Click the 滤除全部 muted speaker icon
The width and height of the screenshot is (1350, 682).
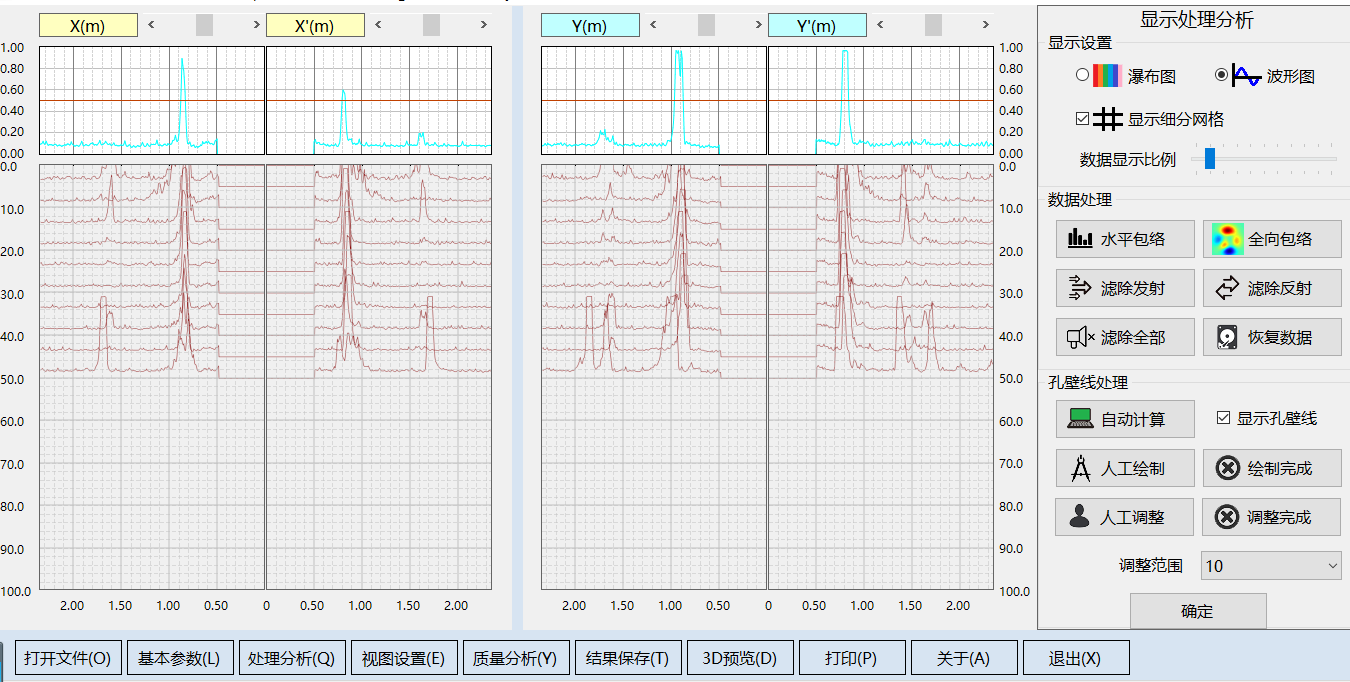[1081, 337]
